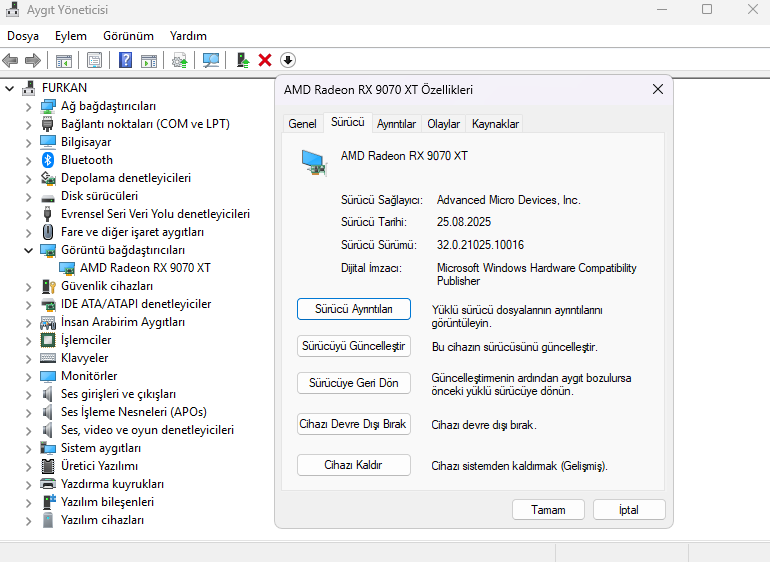Expand the Bağlantı noktaları (COM ve LPT) node
This screenshot has height=562, width=770.
28,125
